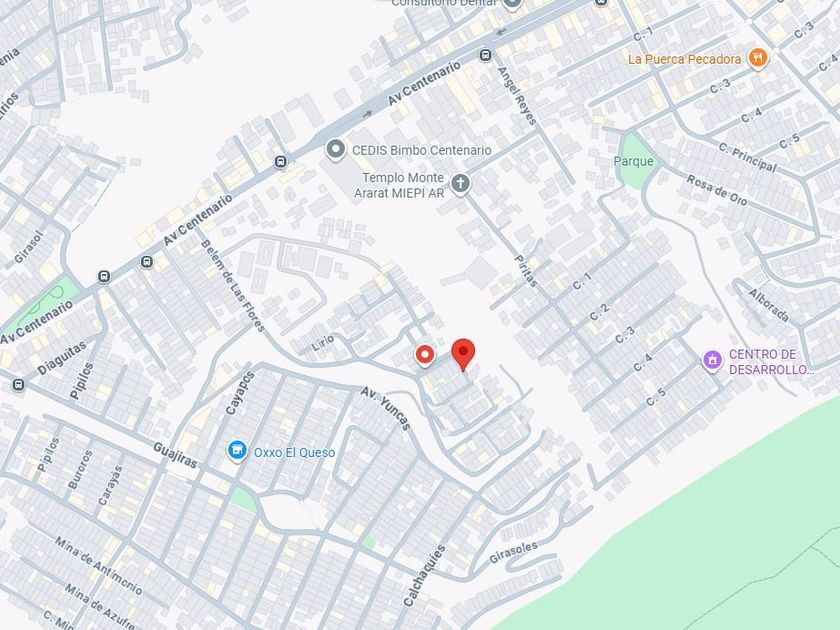This screenshot has width=840, height=630.
Task: Select the Girasoles street label
Action: [513, 553]
